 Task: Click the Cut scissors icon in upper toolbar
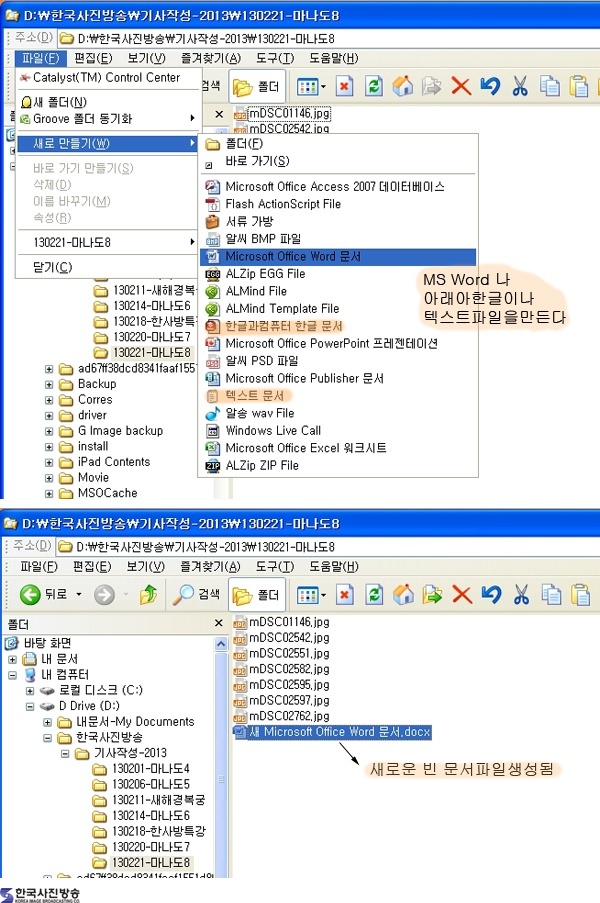click(x=520, y=86)
